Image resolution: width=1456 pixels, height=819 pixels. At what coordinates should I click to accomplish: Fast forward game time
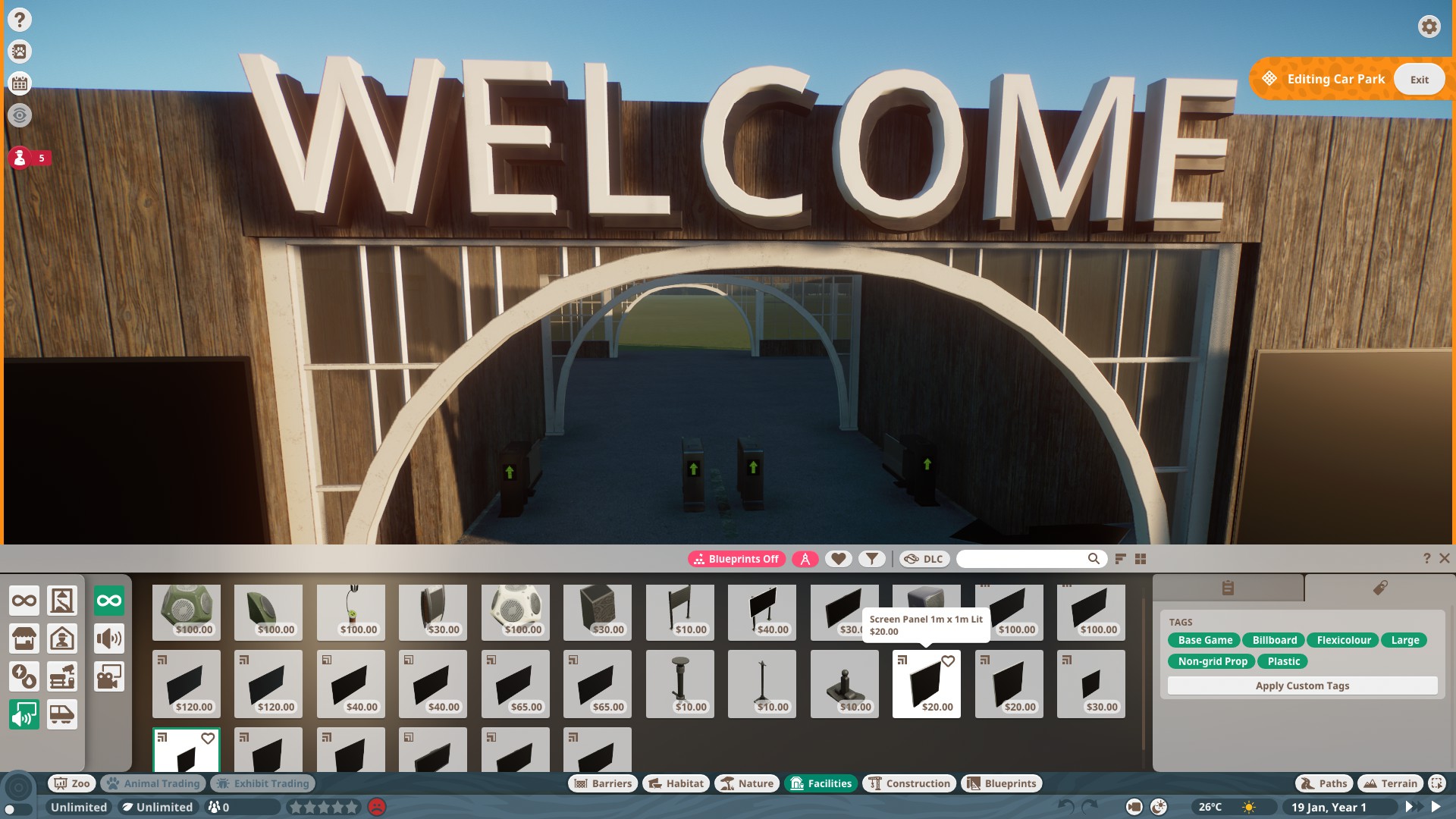coord(1412,807)
